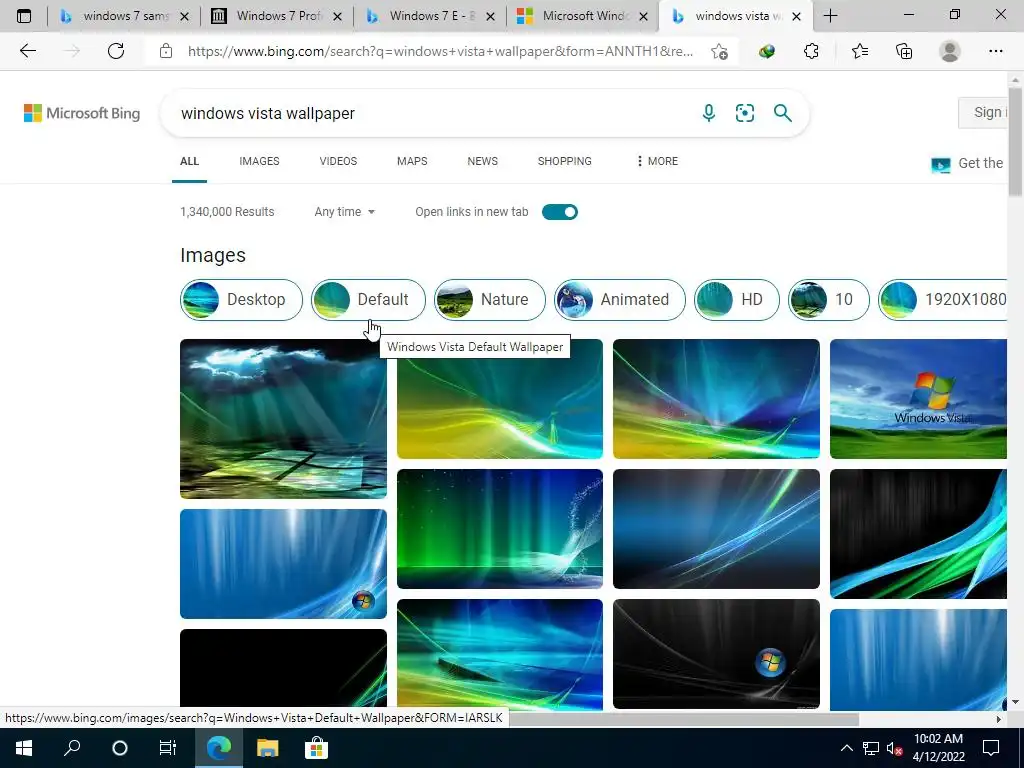Screen dimensions: 1024x768
Task: Click the 10 image filter chip
Action: [829, 300]
